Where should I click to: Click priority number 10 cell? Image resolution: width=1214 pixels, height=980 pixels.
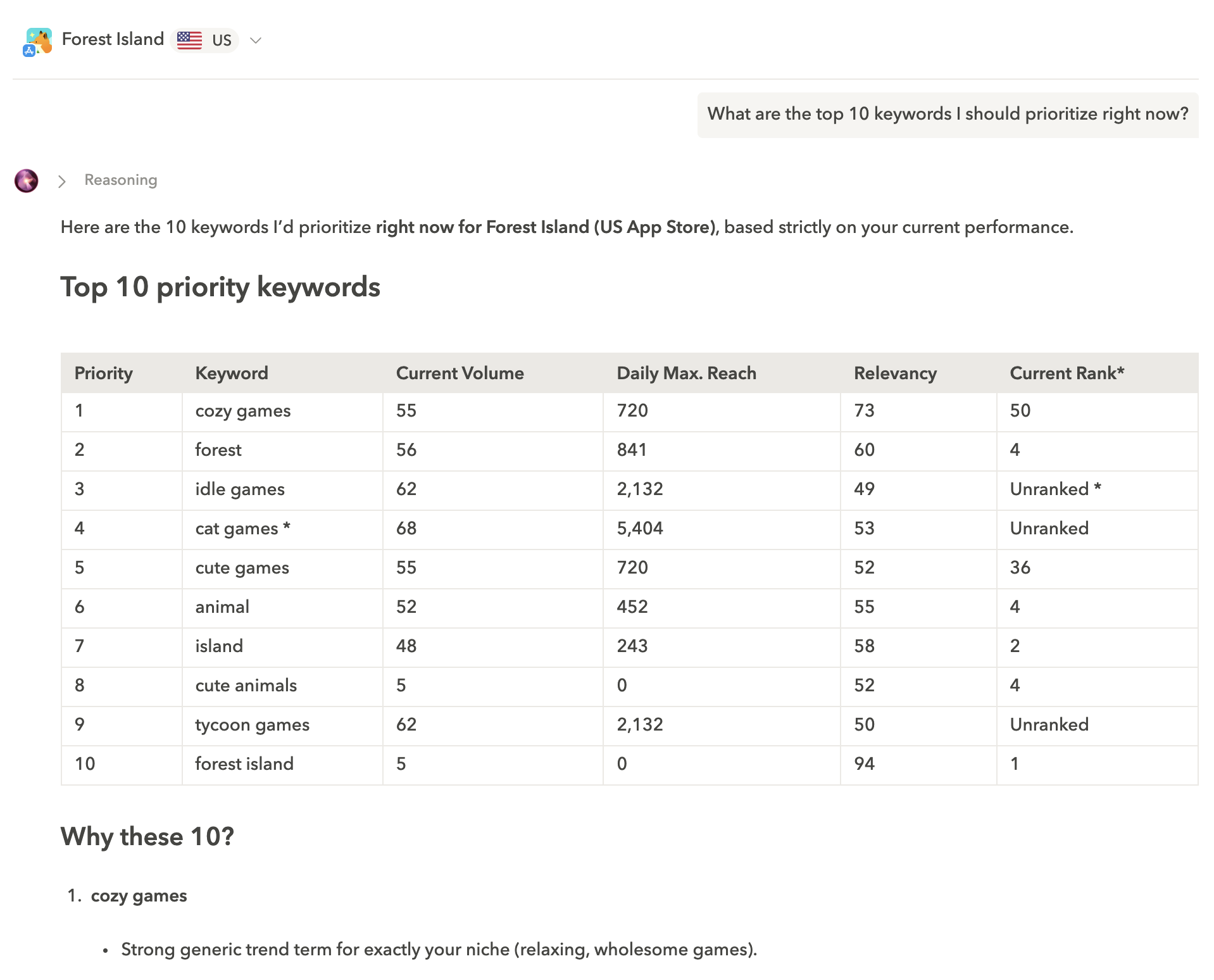coord(122,765)
